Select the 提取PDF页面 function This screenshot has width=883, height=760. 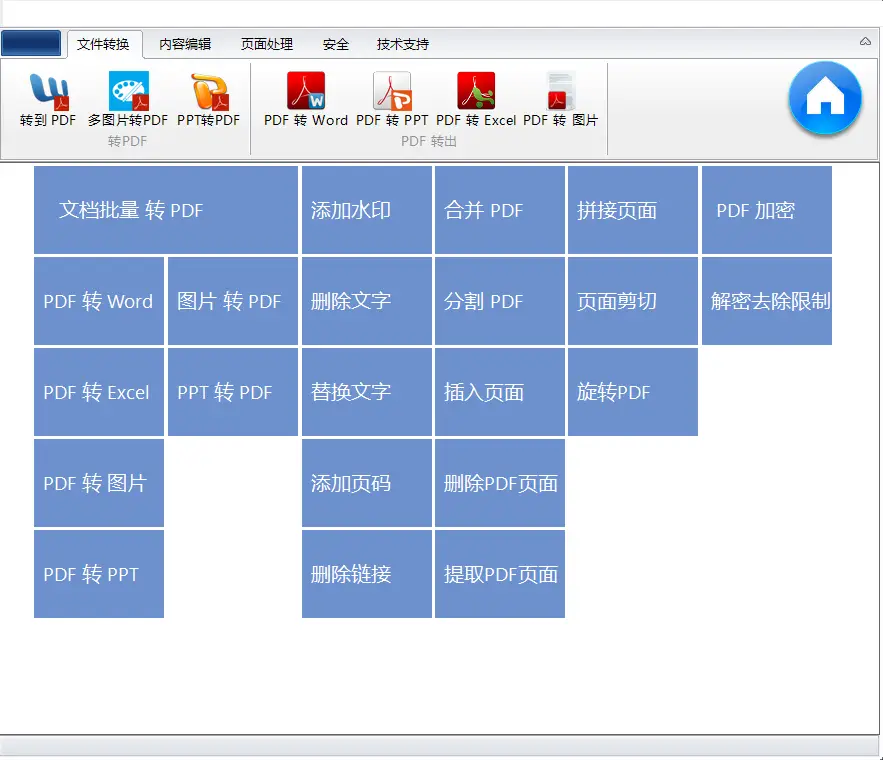[x=499, y=574]
